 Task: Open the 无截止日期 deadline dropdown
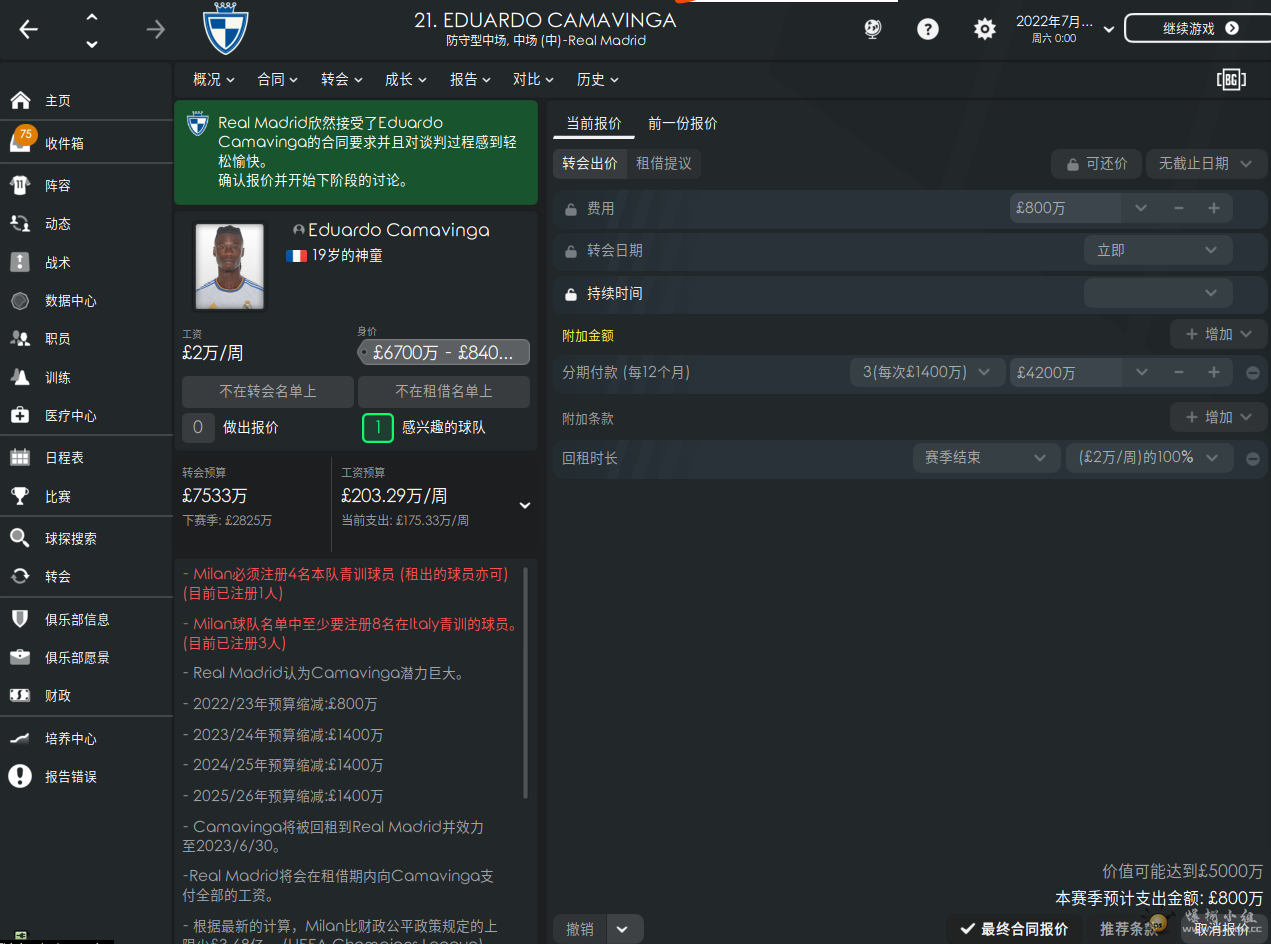[1205, 163]
